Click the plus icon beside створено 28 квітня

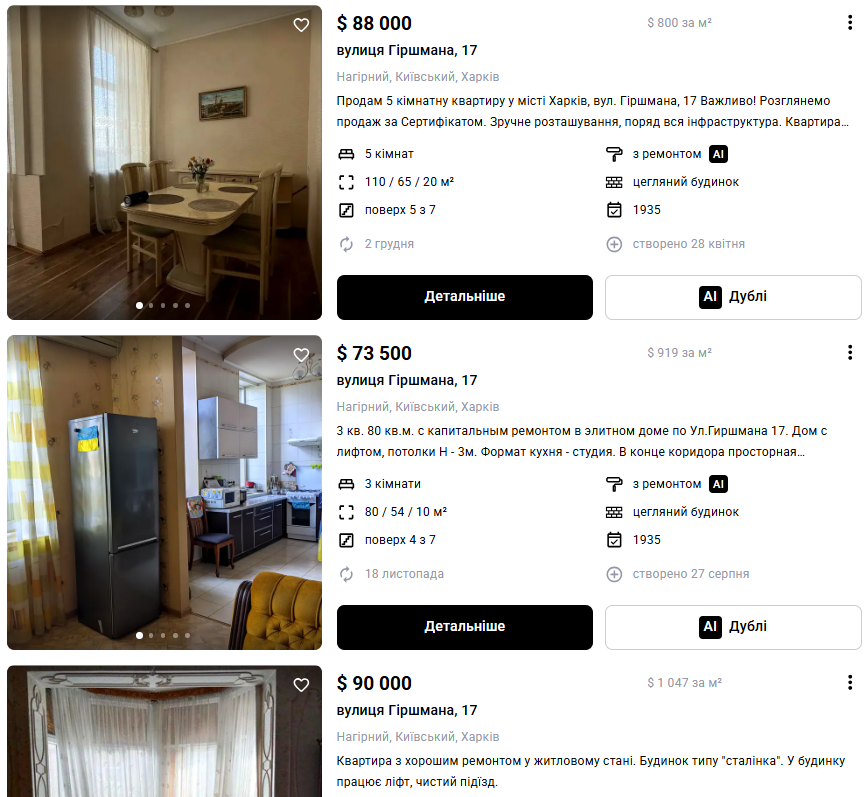[614, 244]
